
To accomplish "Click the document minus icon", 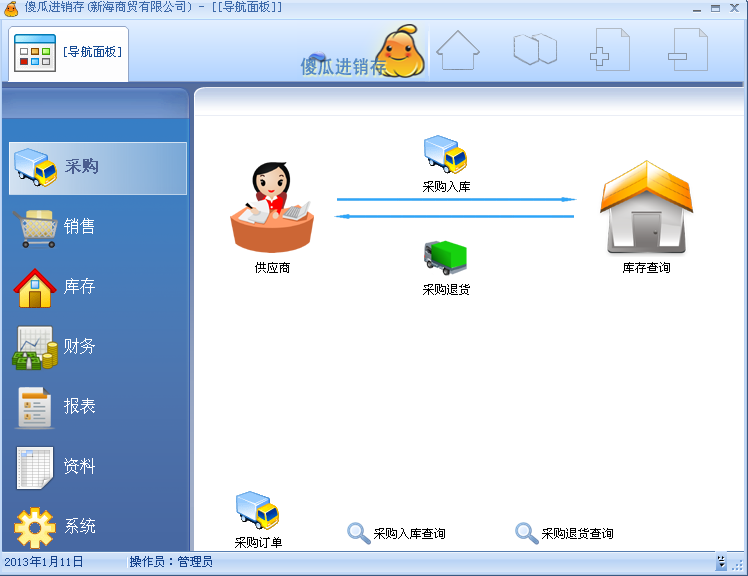I will pos(687,50).
